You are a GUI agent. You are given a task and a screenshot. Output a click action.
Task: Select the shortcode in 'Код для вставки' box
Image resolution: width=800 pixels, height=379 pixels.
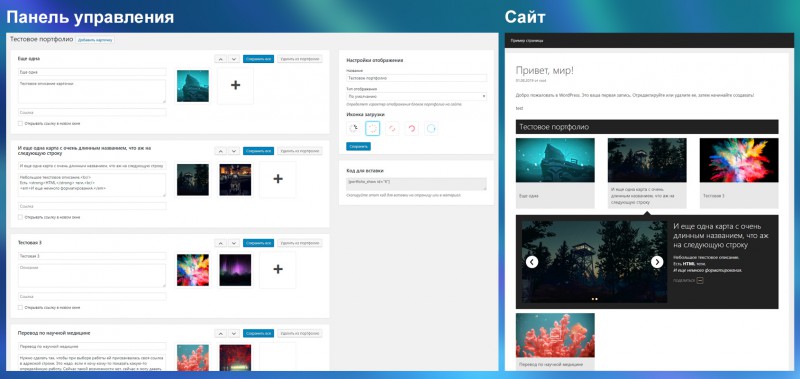(x=416, y=184)
